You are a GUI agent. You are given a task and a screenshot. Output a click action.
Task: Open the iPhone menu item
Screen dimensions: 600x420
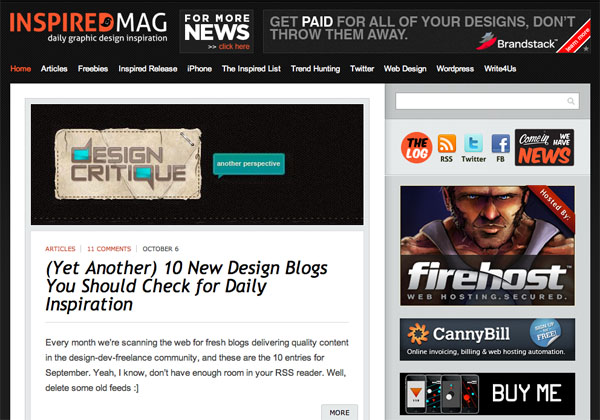pyautogui.click(x=199, y=69)
